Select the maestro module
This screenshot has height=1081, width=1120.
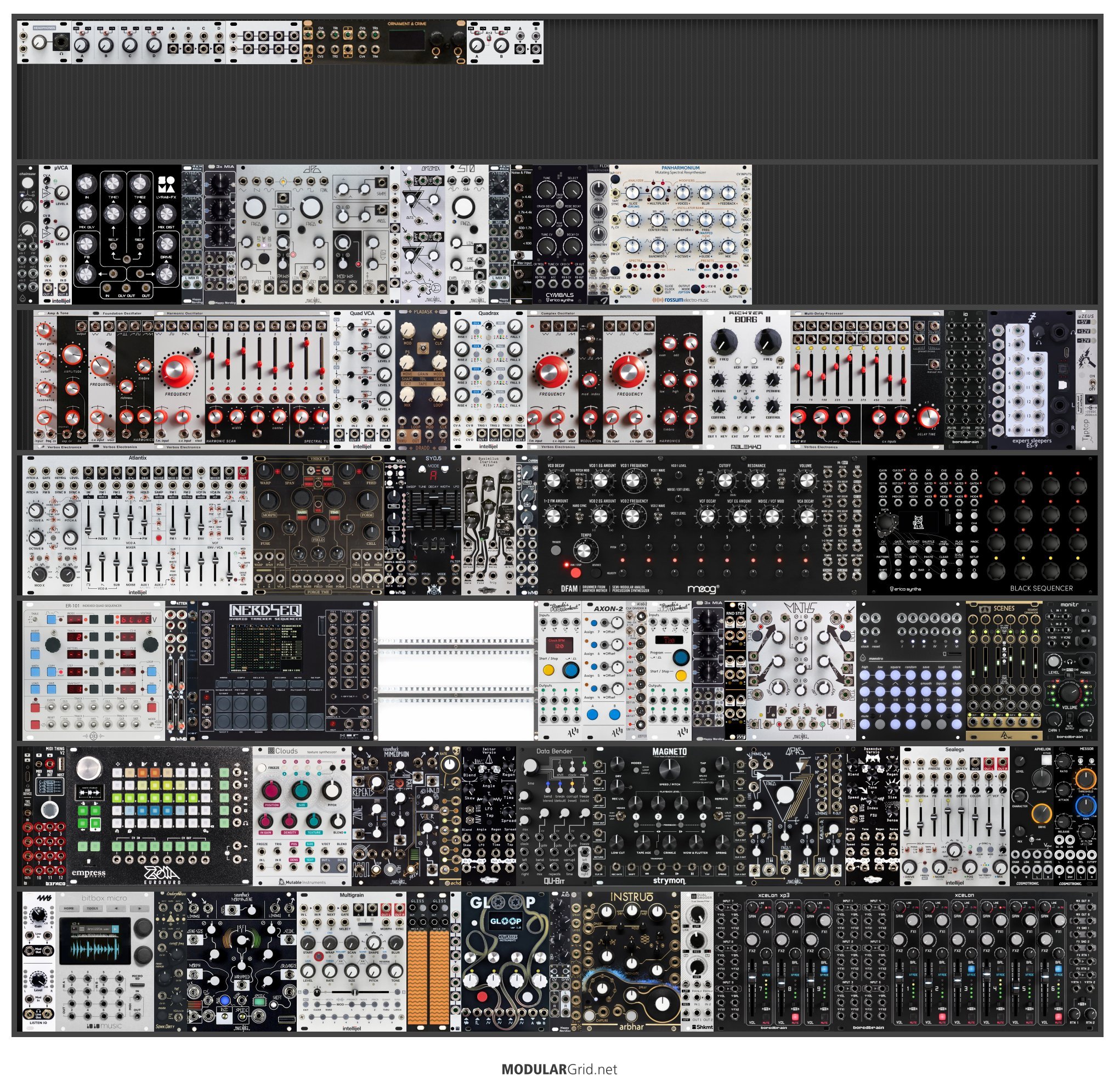coord(912,670)
